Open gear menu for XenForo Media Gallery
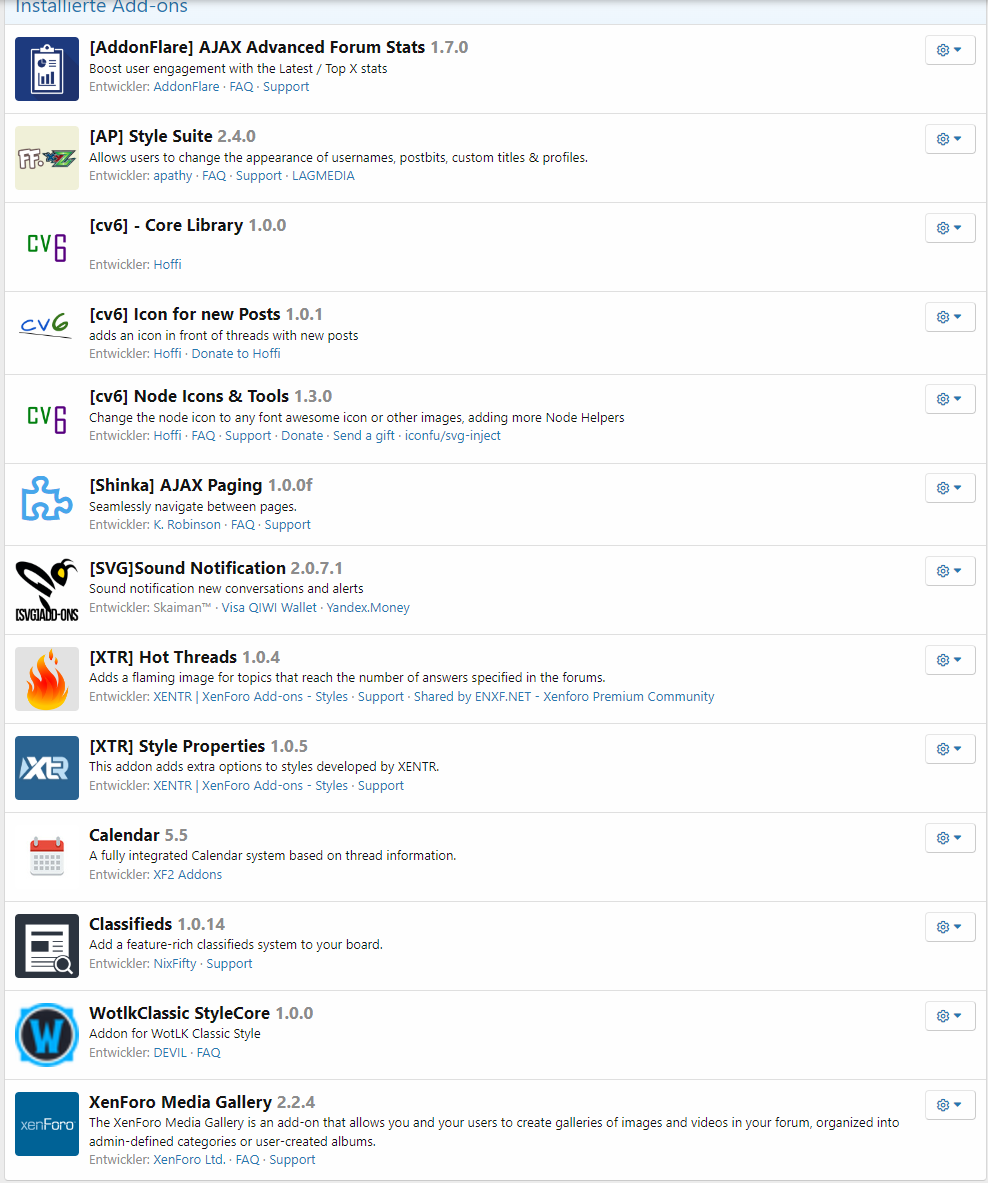 [950, 1105]
